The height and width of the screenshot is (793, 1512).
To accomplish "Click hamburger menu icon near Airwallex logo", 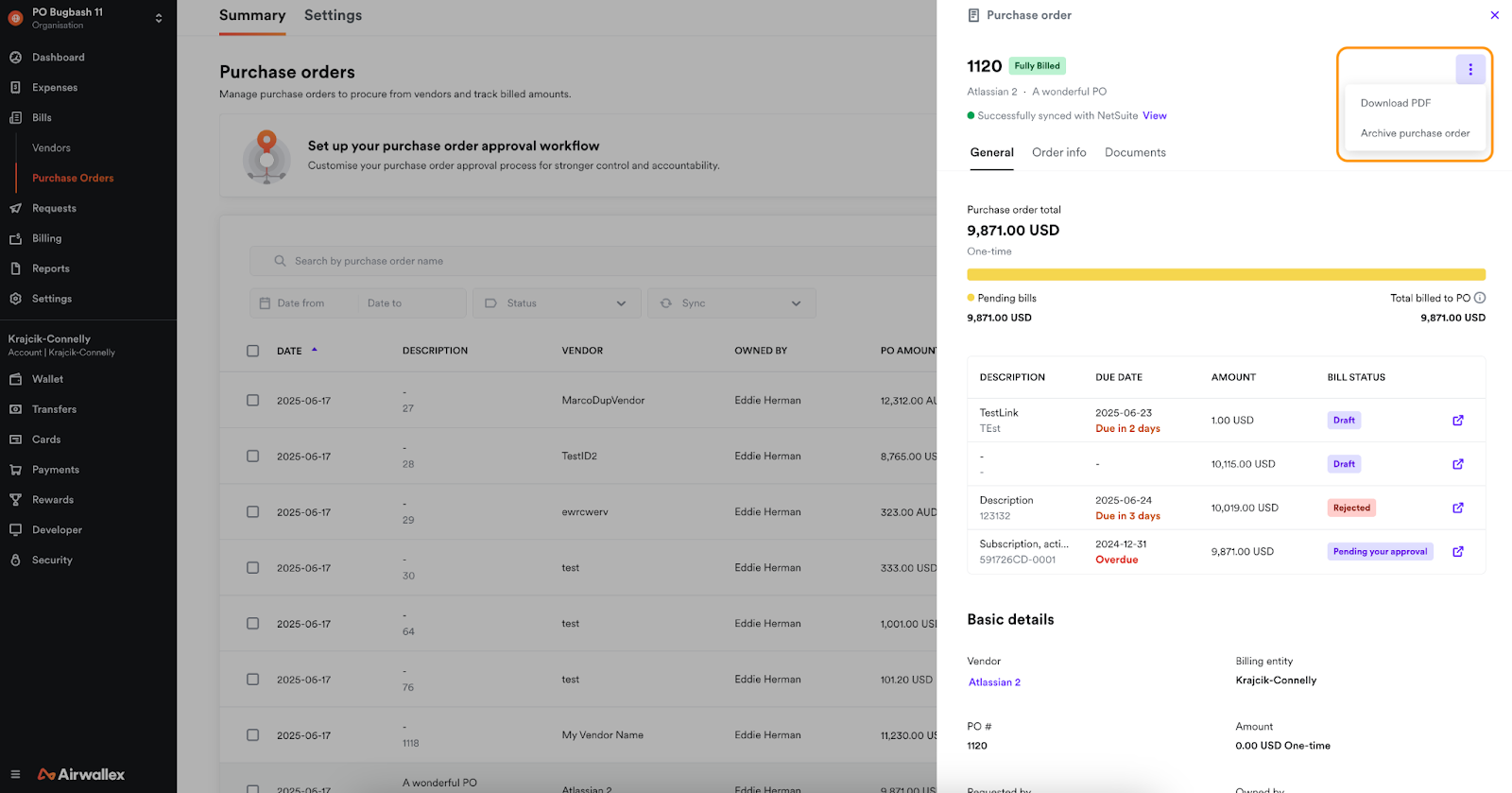I will click(15, 774).
